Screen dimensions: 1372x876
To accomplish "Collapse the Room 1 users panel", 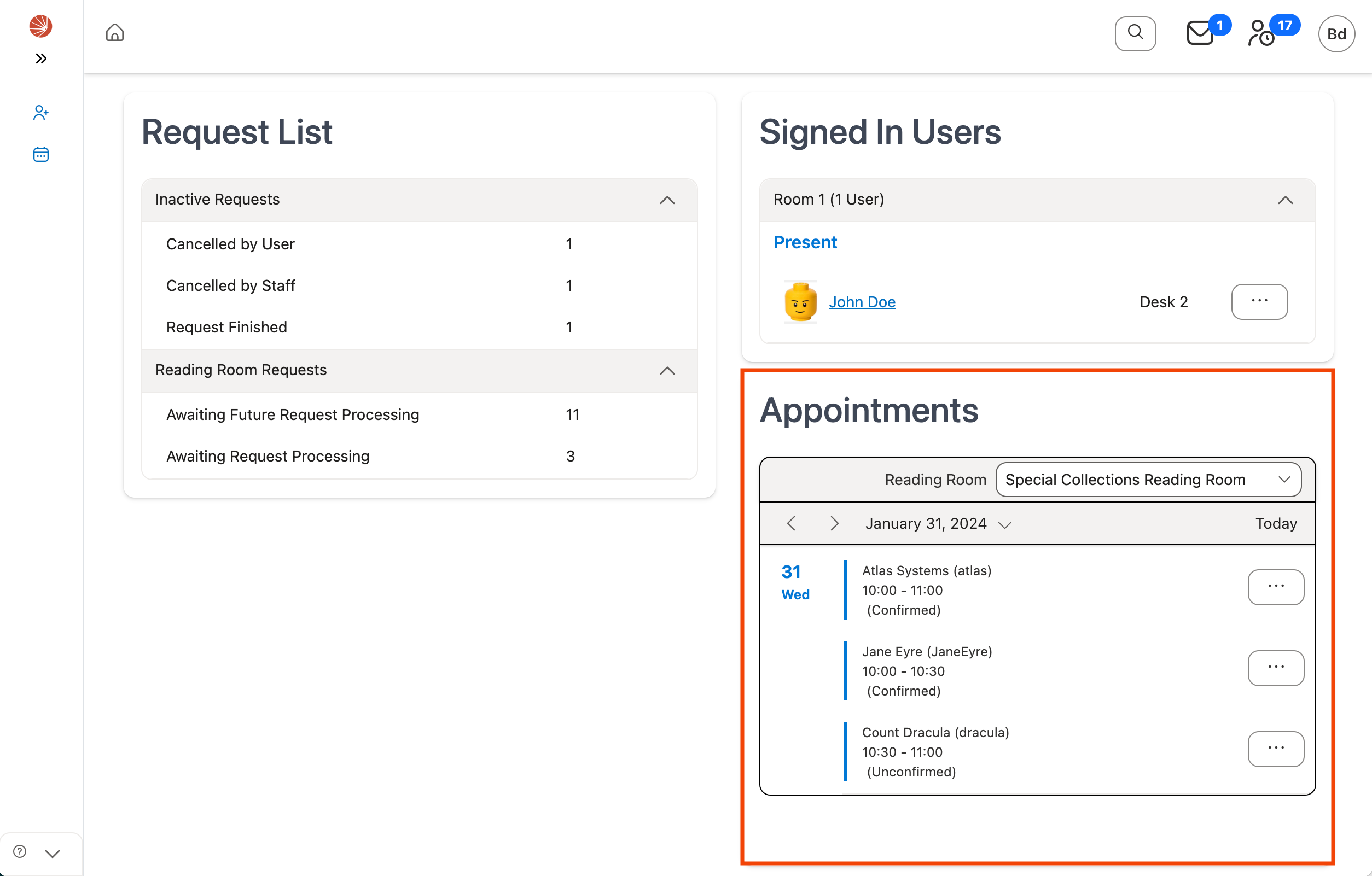I will (x=1286, y=200).
